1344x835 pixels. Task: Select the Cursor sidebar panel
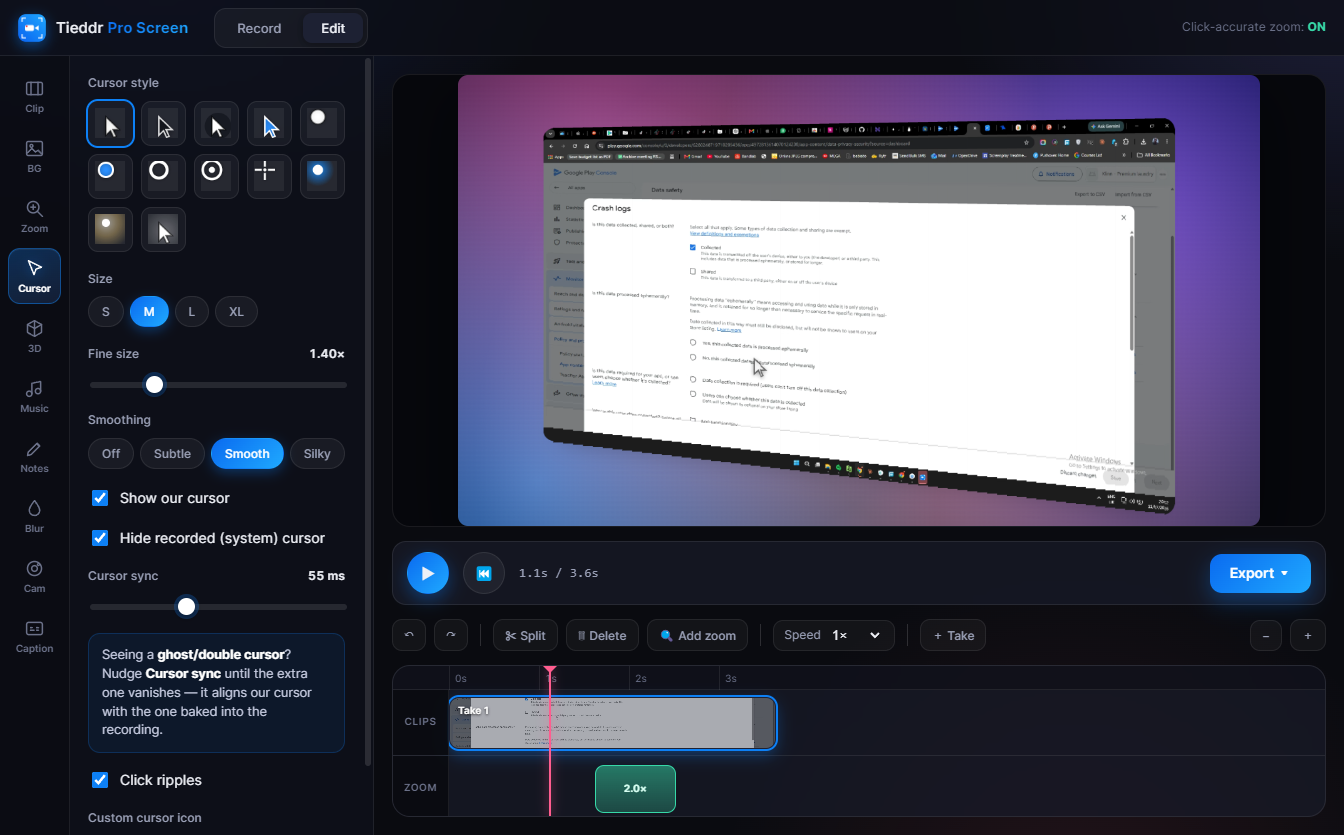(34, 276)
